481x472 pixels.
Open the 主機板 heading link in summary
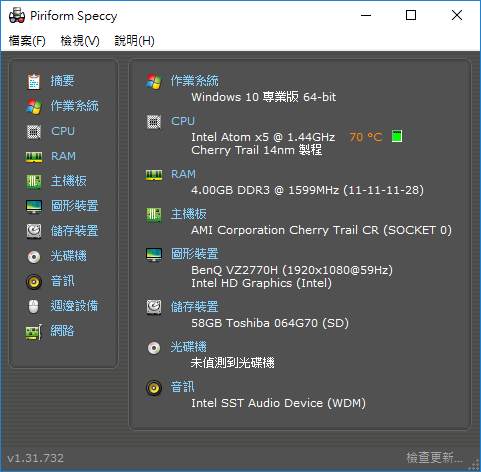click(x=189, y=214)
